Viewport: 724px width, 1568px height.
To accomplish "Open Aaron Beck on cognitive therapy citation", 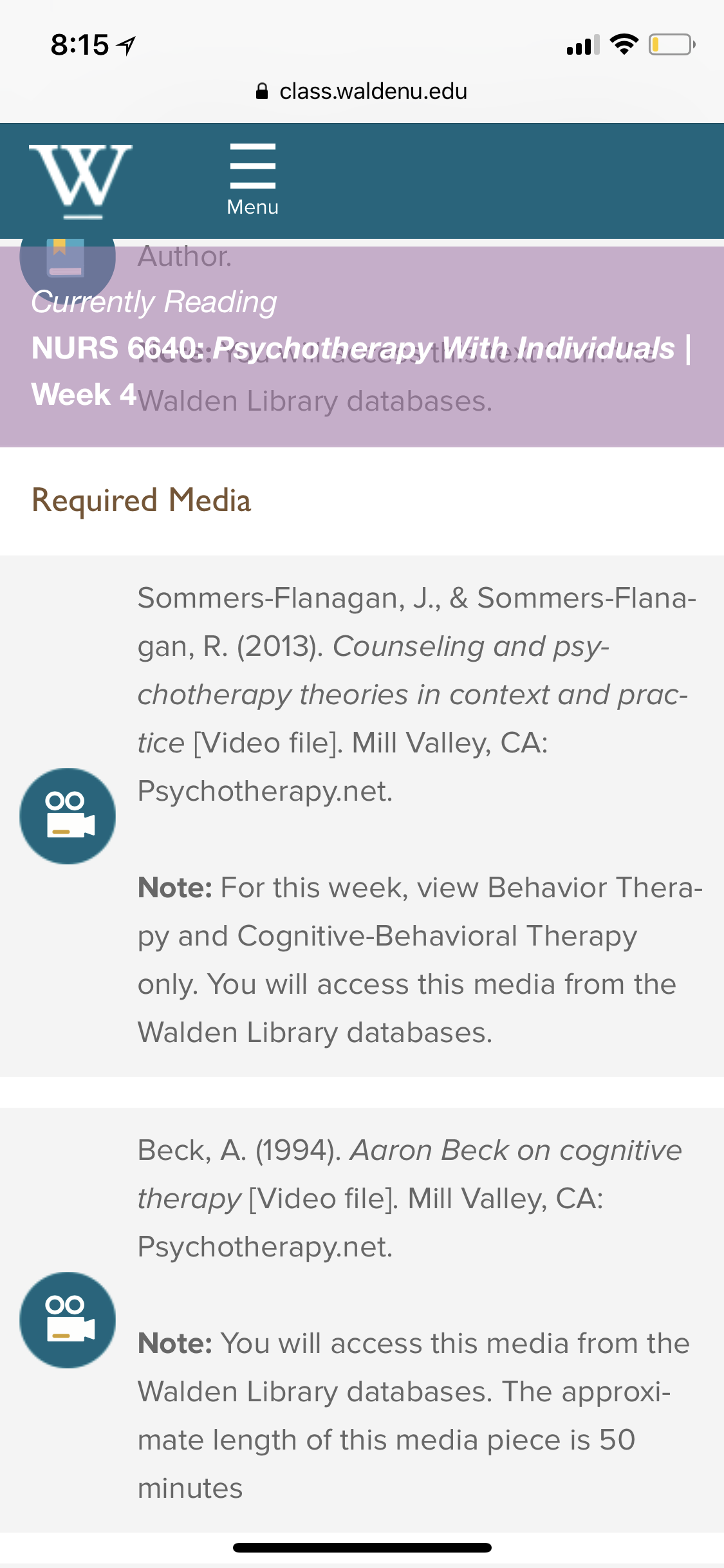I will [x=410, y=1199].
